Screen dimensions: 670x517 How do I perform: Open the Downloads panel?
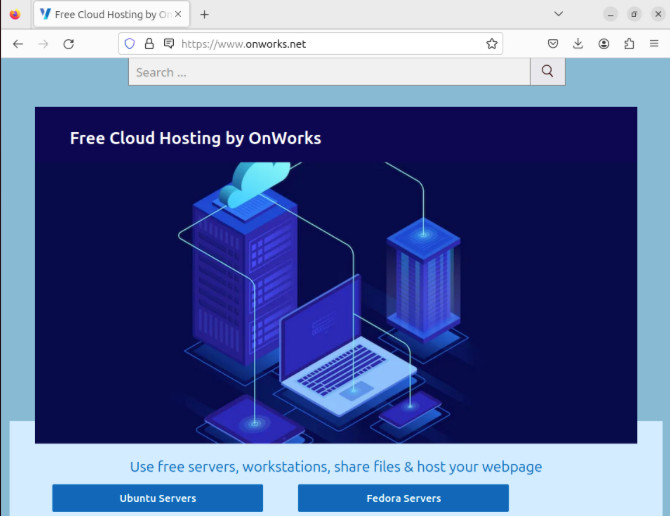[x=578, y=44]
